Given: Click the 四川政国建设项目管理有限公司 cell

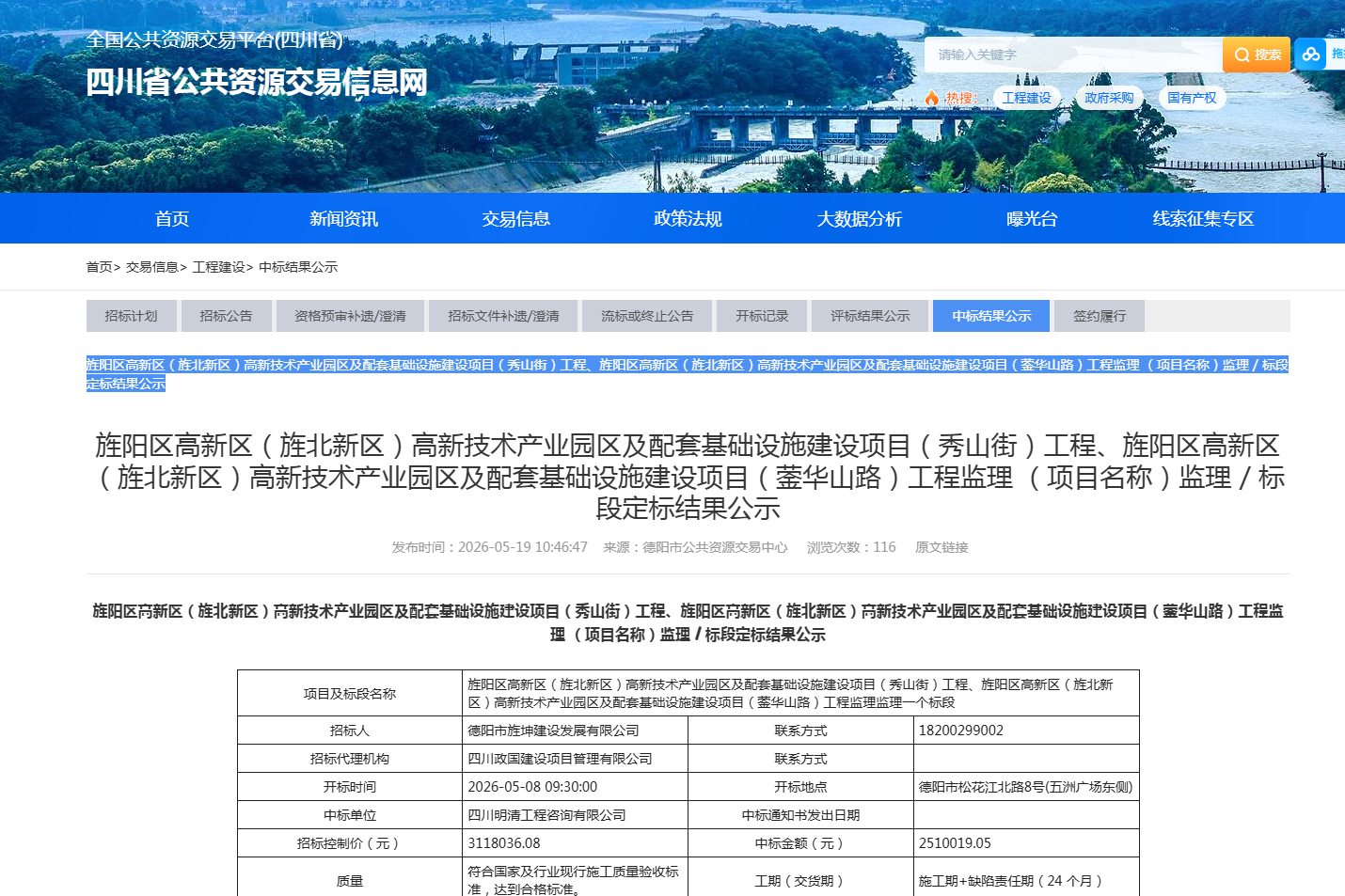Looking at the screenshot, I should [x=576, y=759].
